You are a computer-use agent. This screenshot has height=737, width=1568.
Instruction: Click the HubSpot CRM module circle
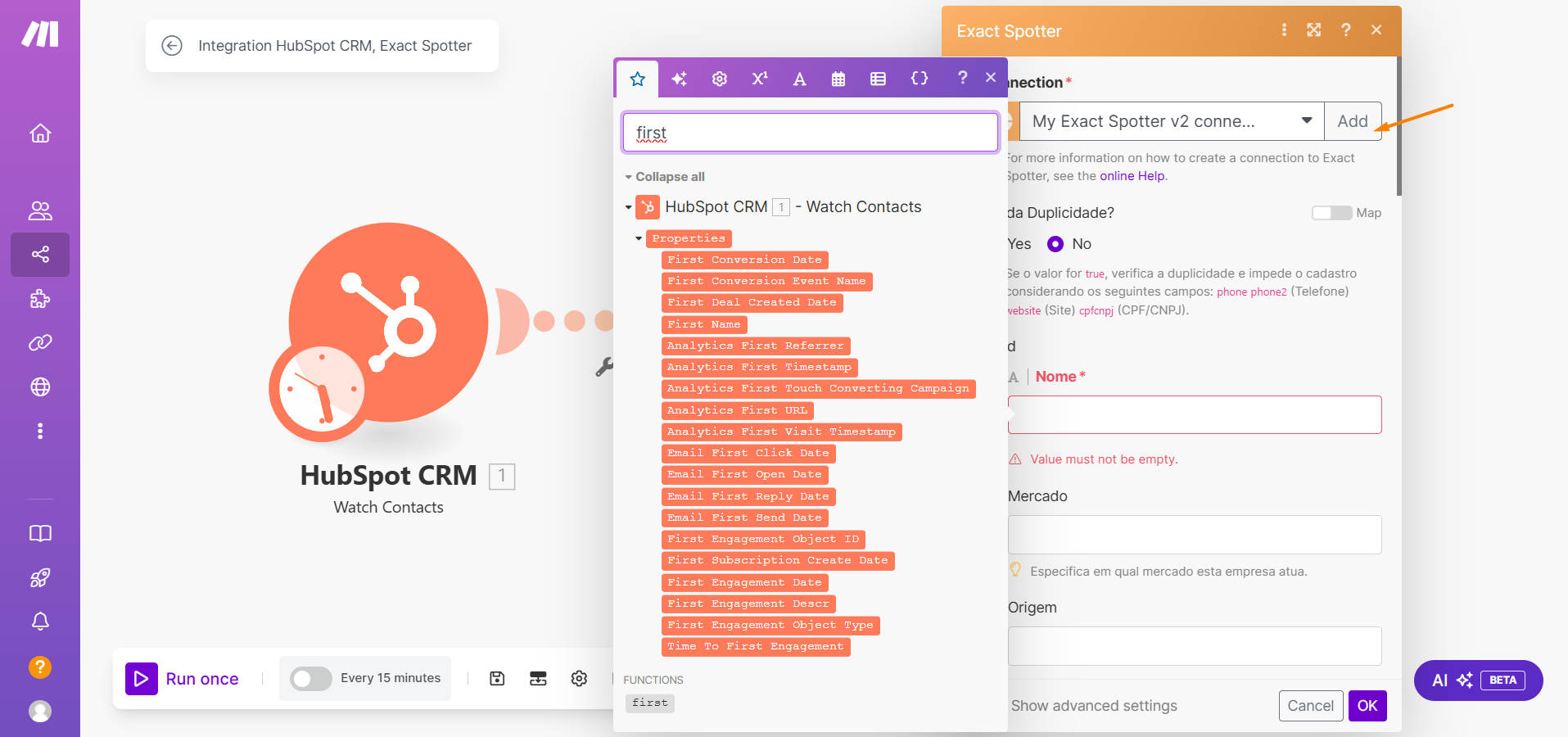point(389,323)
